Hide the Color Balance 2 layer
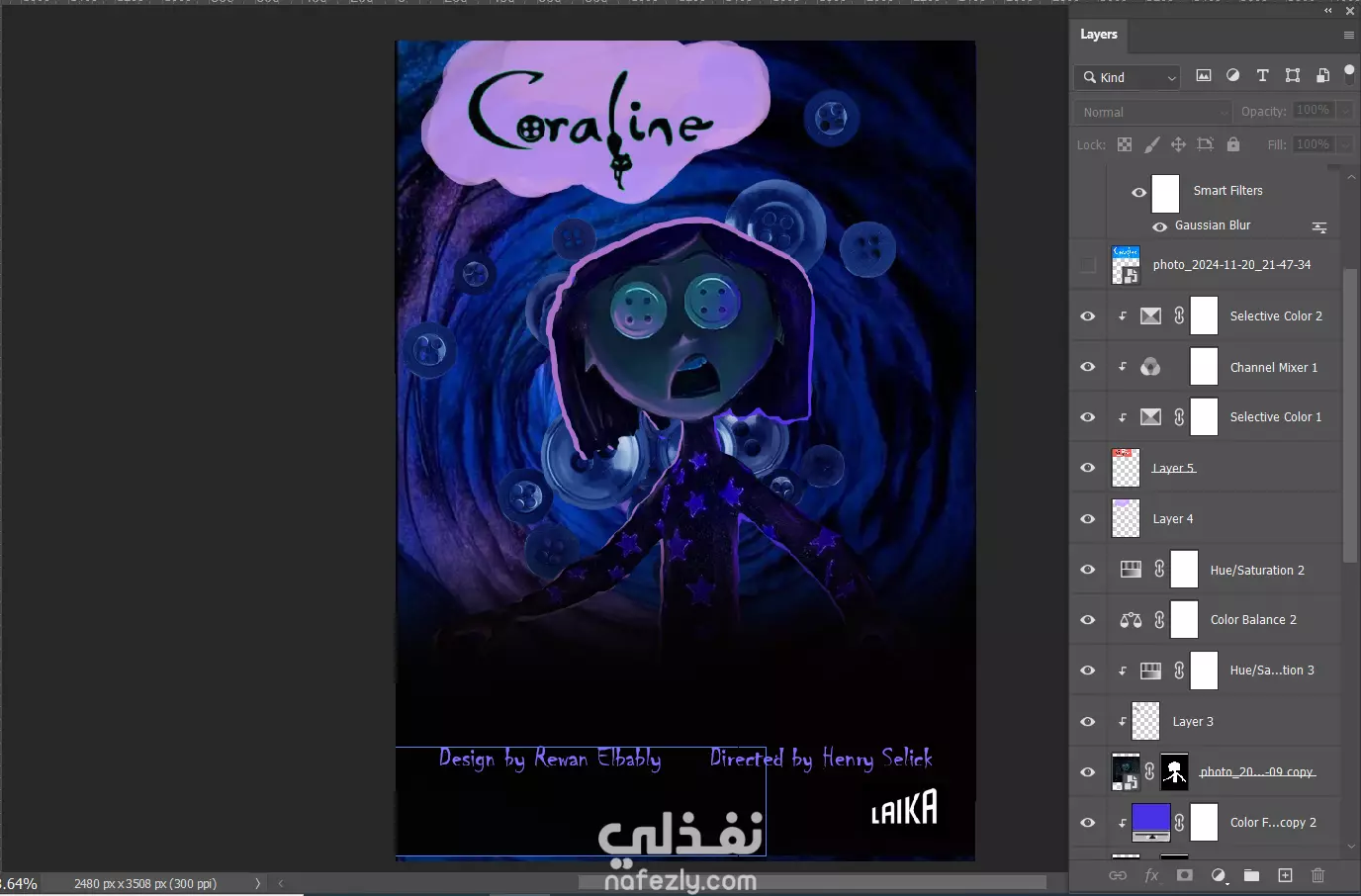1361x896 pixels. [x=1088, y=620]
